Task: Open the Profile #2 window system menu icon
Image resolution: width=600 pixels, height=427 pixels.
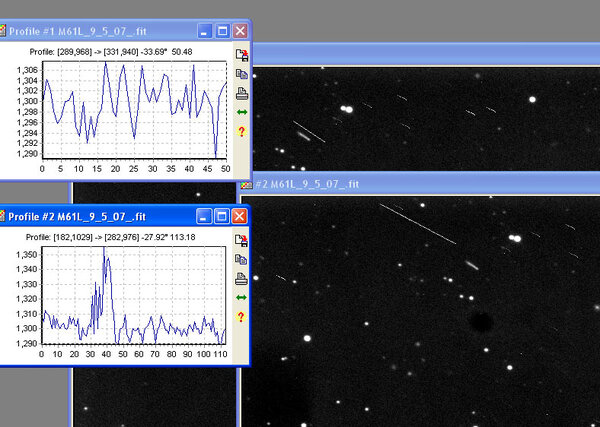Action: click(2, 216)
